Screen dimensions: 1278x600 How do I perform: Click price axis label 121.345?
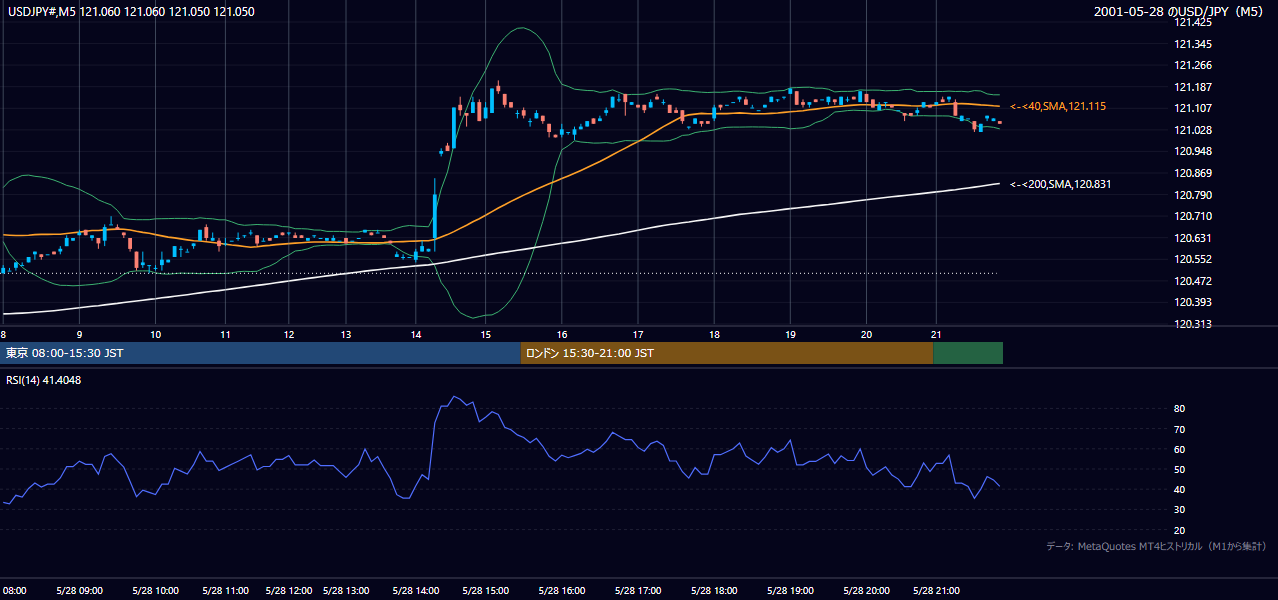(x=1193, y=44)
